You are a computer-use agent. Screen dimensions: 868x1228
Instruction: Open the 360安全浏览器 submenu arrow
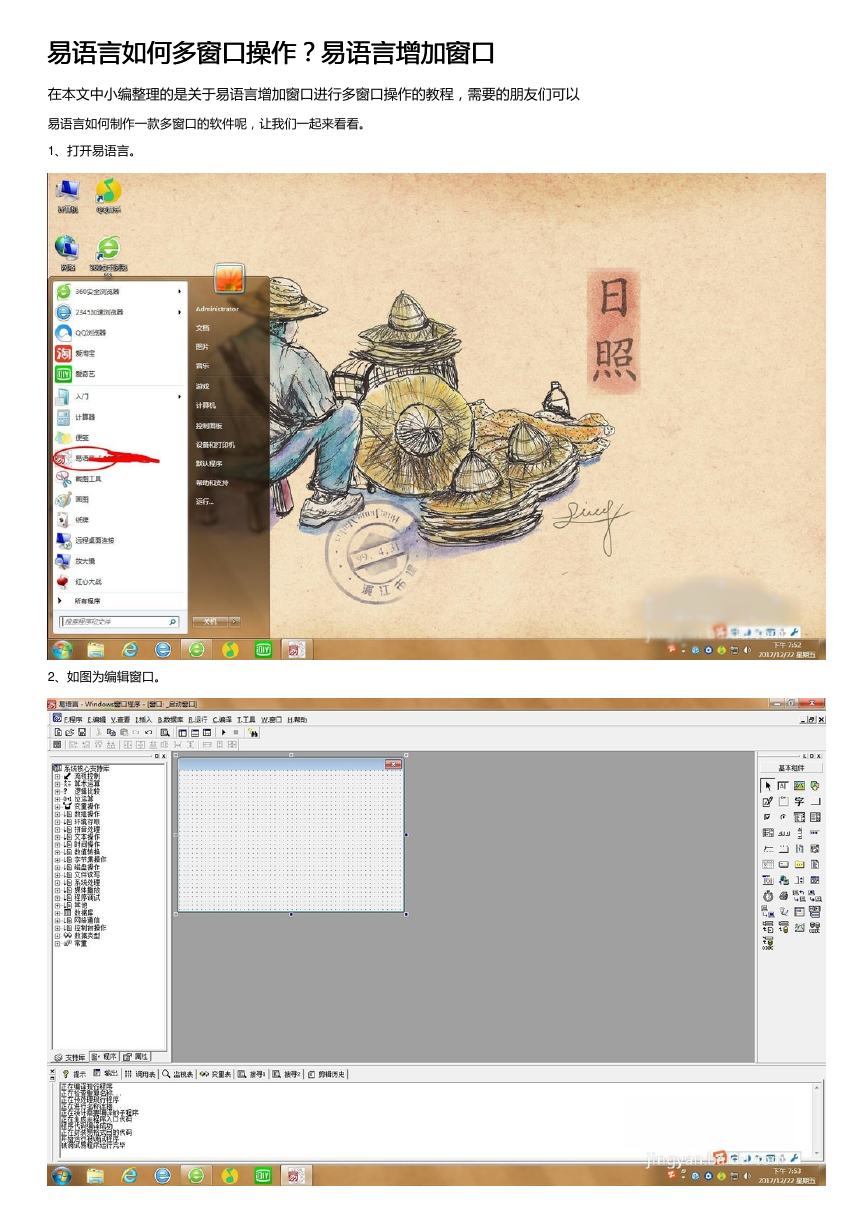180,291
